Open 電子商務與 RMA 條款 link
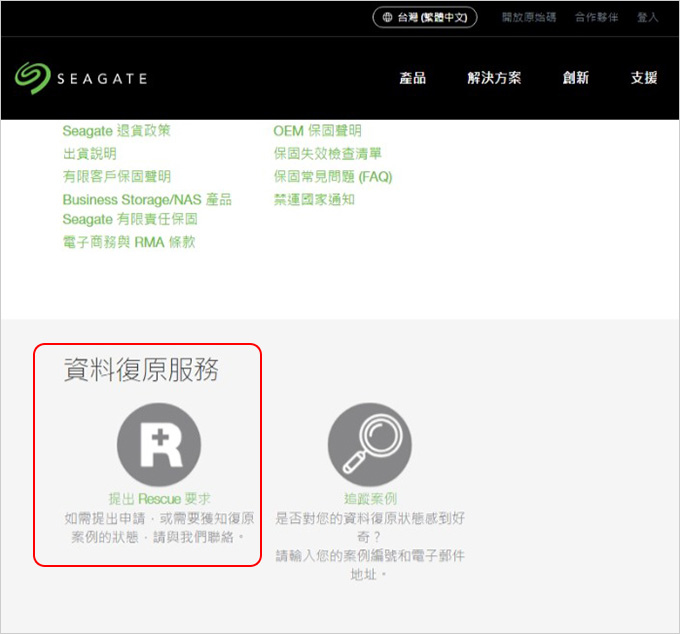Image resolution: width=680 pixels, height=634 pixels. coord(129,242)
